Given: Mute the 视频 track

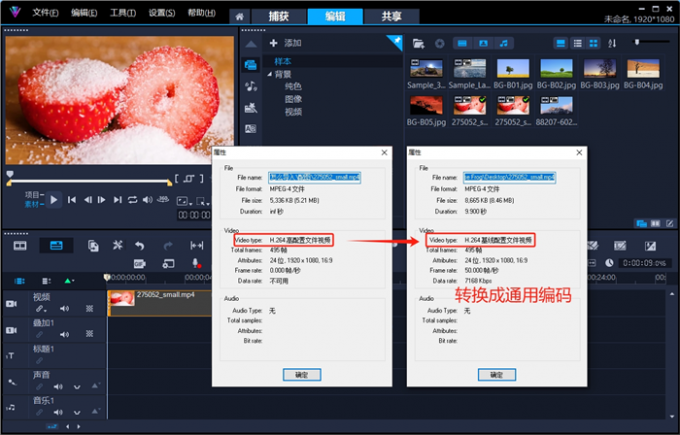Looking at the screenshot, I should (65, 308).
